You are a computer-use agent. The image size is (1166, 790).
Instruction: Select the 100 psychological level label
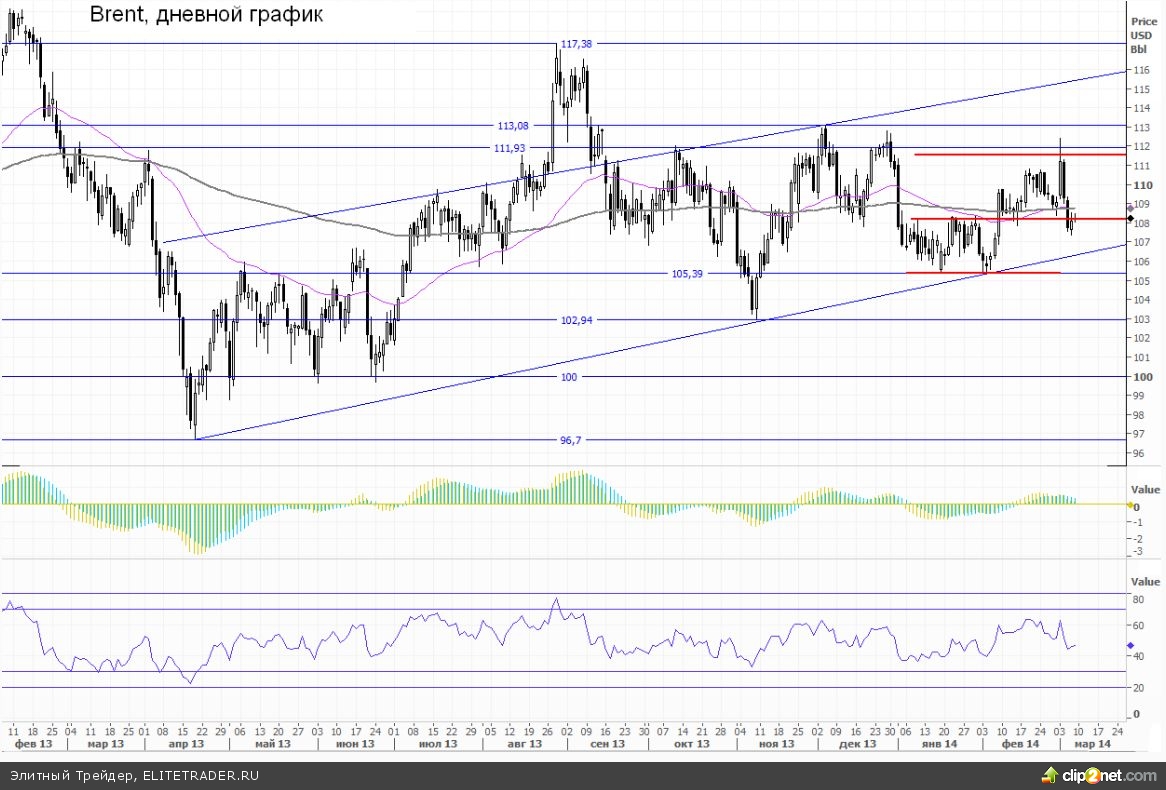click(569, 377)
